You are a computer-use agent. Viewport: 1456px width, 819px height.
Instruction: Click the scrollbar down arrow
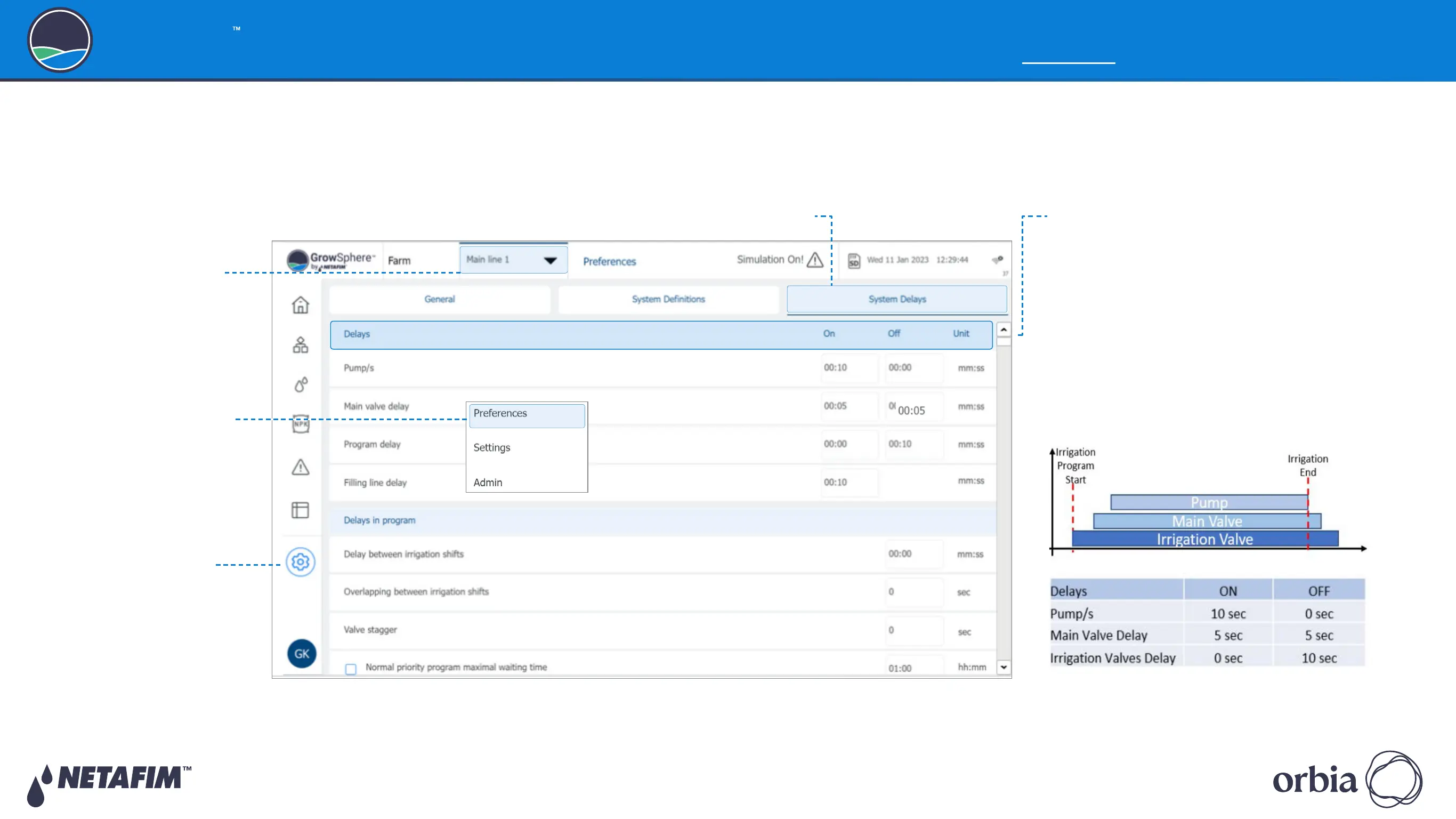point(1003,668)
